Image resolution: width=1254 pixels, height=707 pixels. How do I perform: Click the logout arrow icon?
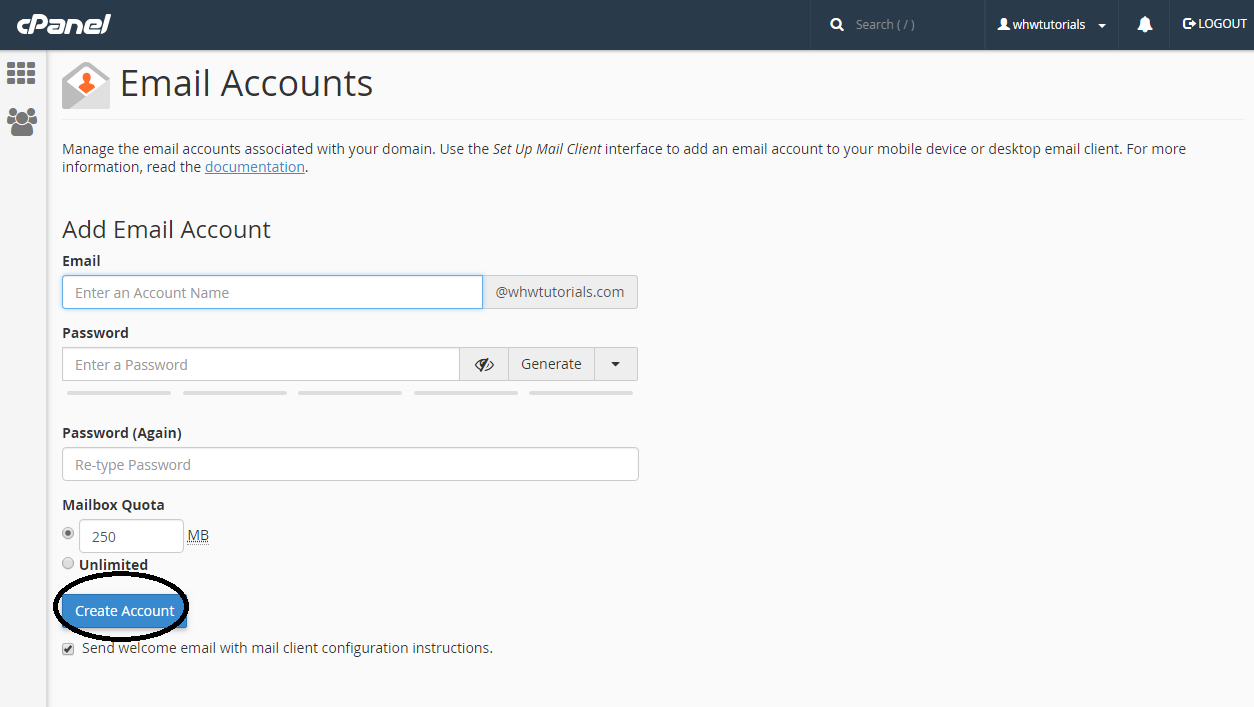click(x=1189, y=24)
